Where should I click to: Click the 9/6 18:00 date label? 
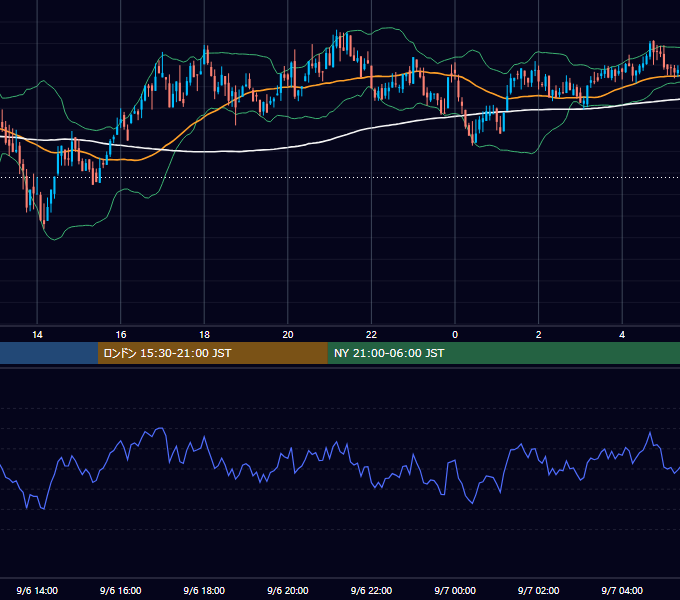pyautogui.click(x=204, y=590)
